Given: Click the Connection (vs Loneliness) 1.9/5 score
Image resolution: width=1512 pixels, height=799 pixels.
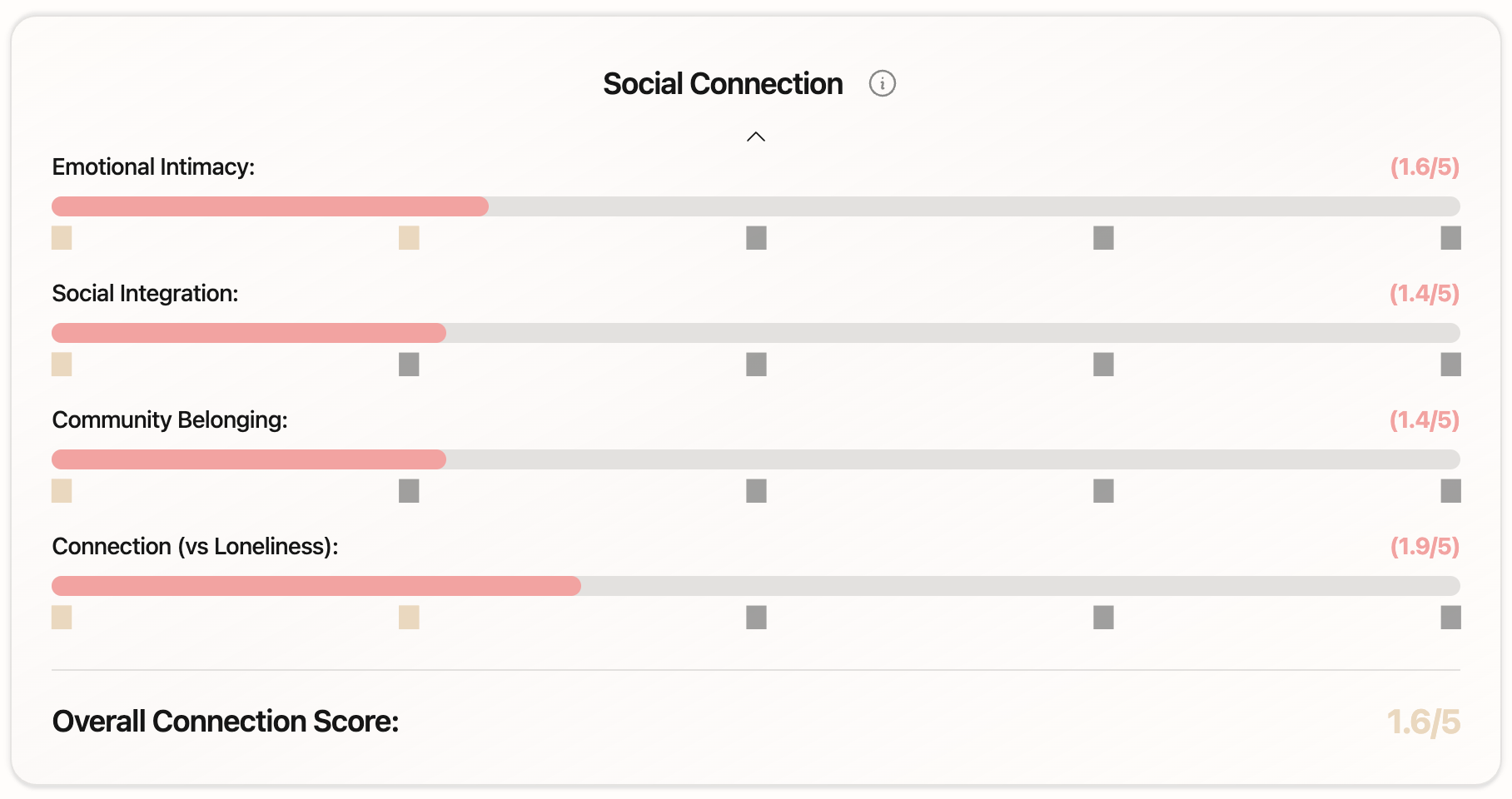Looking at the screenshot, I should click(x=1425, y=547).
